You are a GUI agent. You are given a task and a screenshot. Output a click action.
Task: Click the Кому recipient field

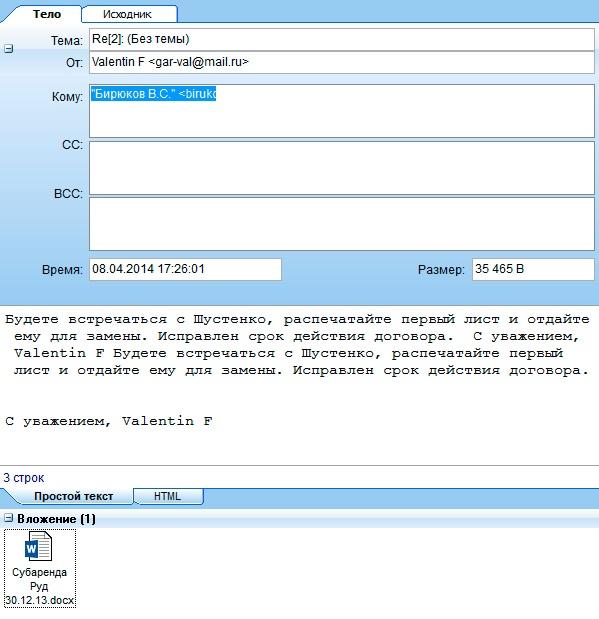pyautogui.click(x=342, y=111)
